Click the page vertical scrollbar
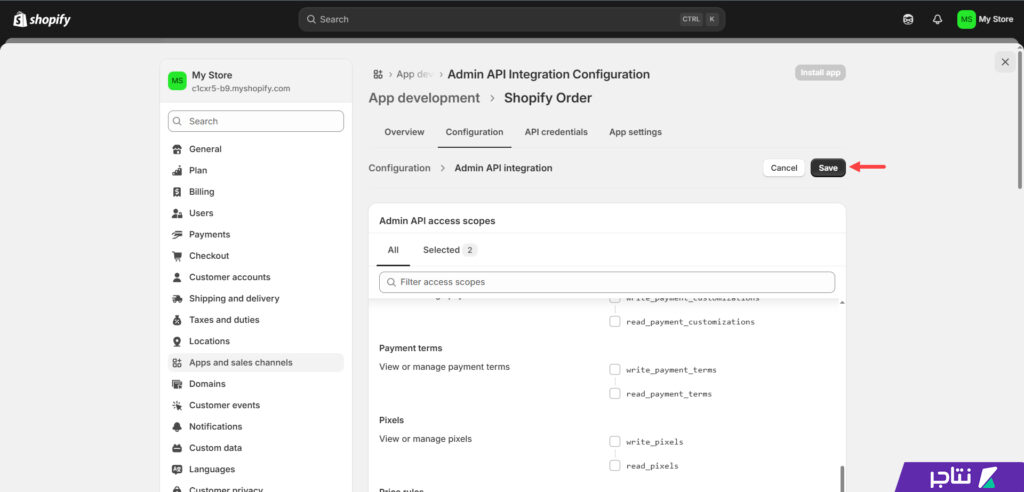Viewport: 1024px width, 492px height. pyautogui.click(x=1020, y=118)
